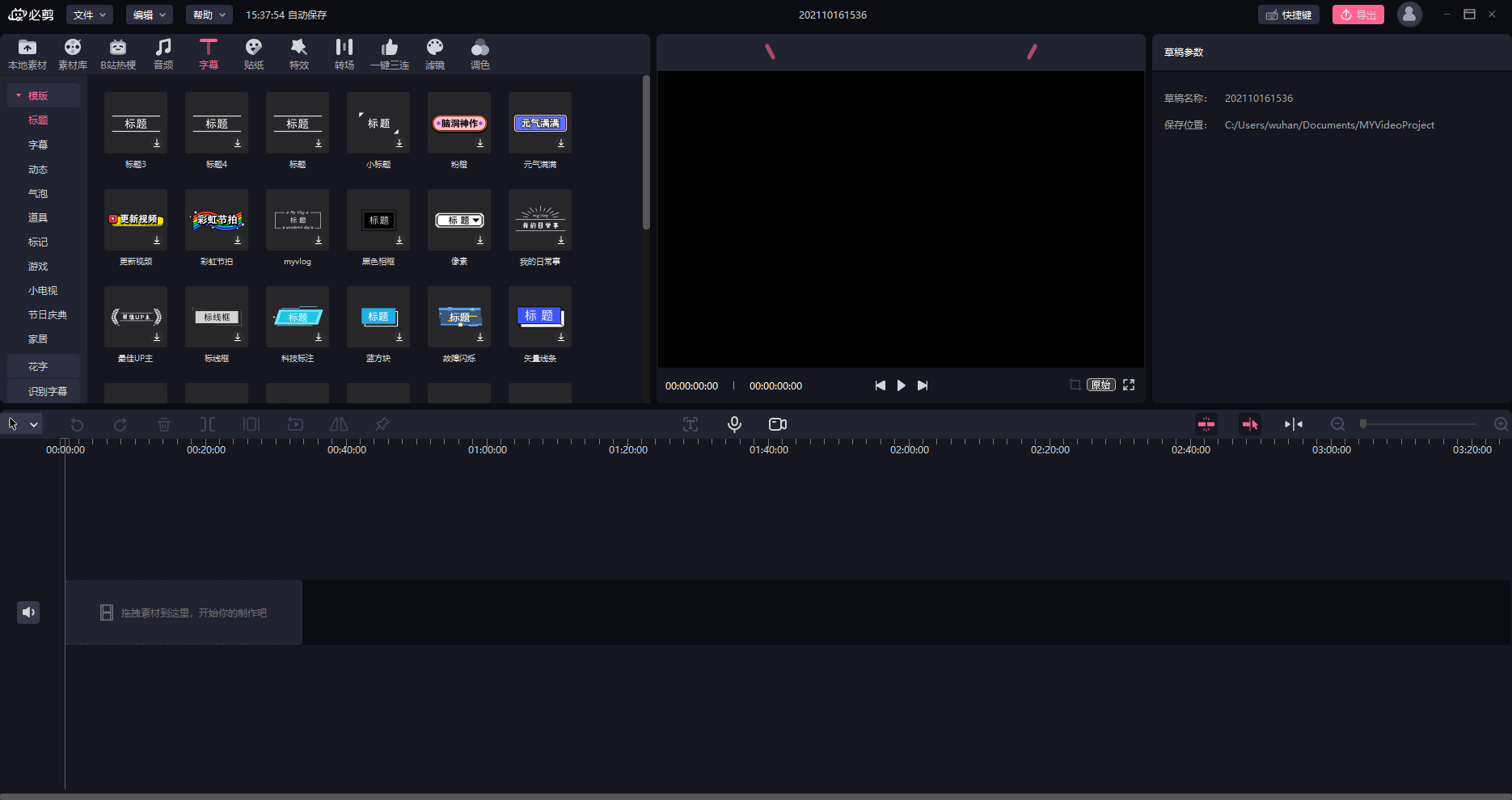1512x800 pixels.
Task: Expand the cursor tool mode dropdown
Action: pyautogui.click(x=34, y=424)
